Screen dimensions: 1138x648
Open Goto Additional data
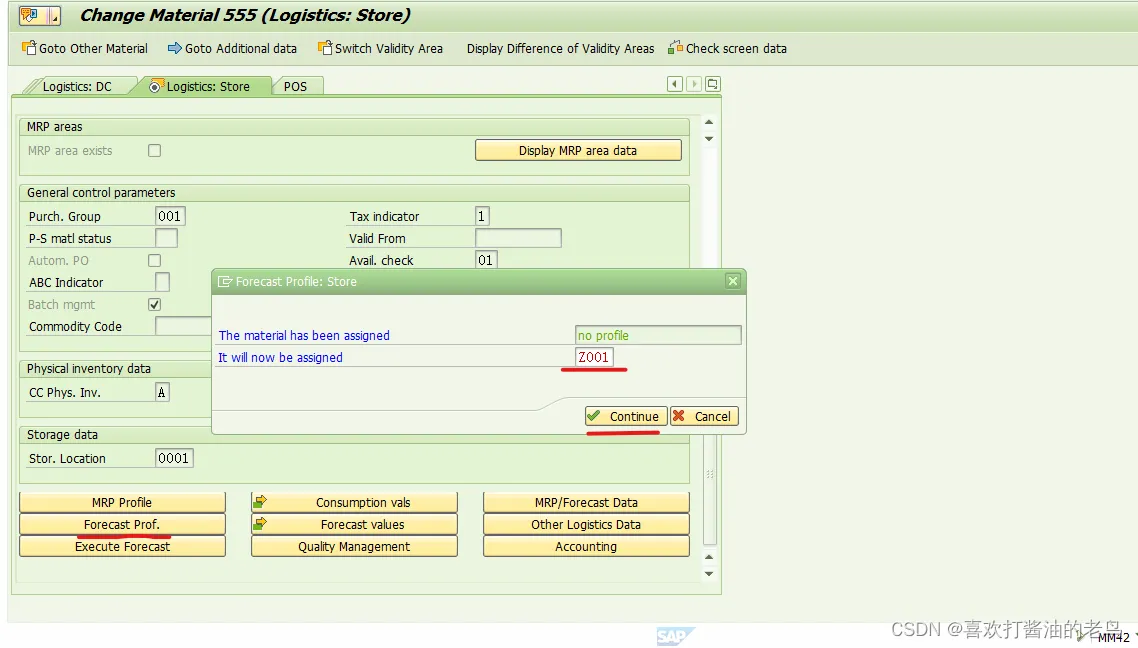(x=232, y=49)
